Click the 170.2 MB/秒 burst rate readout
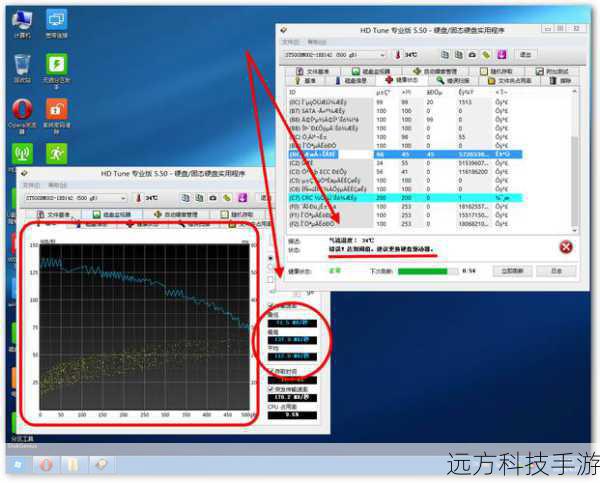600x483 pixels. [x=292, y=397]
